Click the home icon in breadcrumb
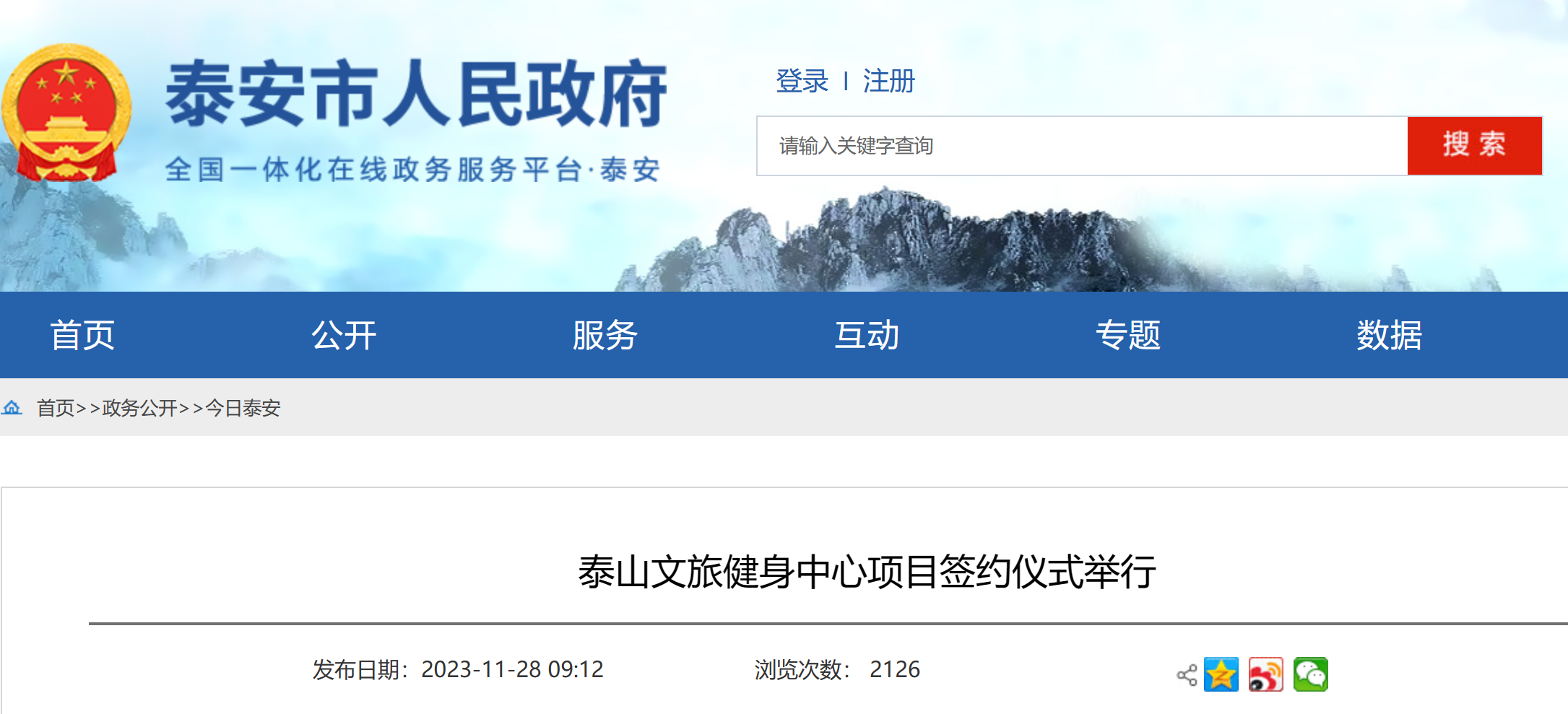This screenshot has width=1568, height=714. click(x=12, y=408)
